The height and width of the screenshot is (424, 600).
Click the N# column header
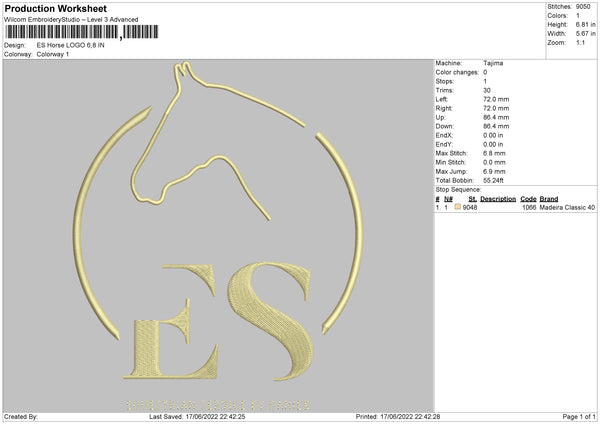(x=448, y=199)
